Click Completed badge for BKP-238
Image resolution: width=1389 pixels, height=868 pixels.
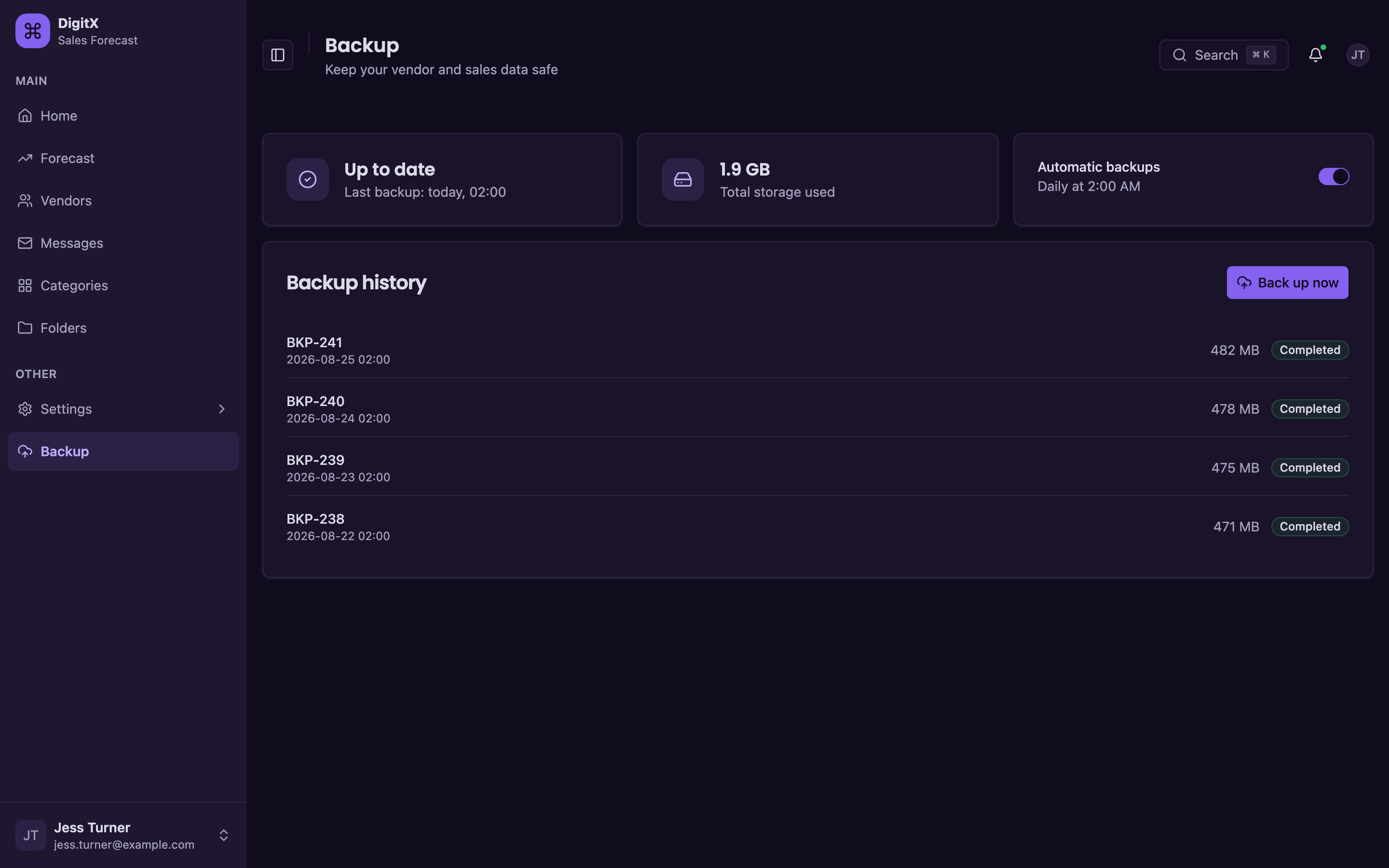1310,527
